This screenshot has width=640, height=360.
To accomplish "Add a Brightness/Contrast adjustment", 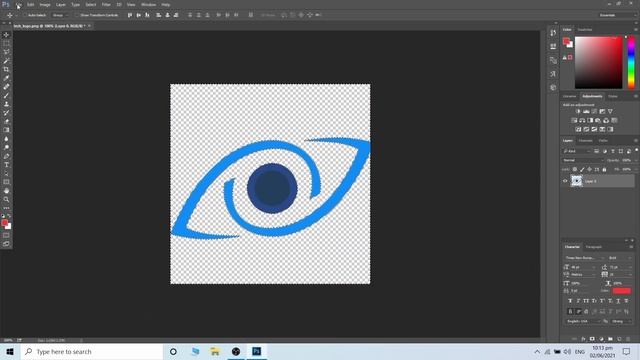I will click(x=578, y=111).
